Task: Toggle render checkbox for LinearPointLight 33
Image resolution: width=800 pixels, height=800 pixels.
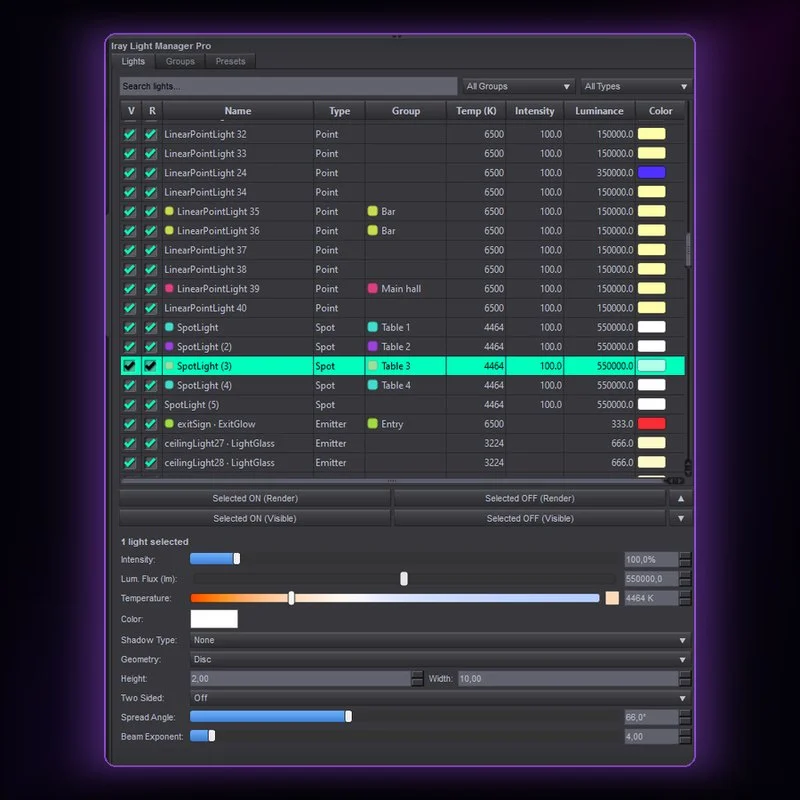Action: (x=151, y=154)
